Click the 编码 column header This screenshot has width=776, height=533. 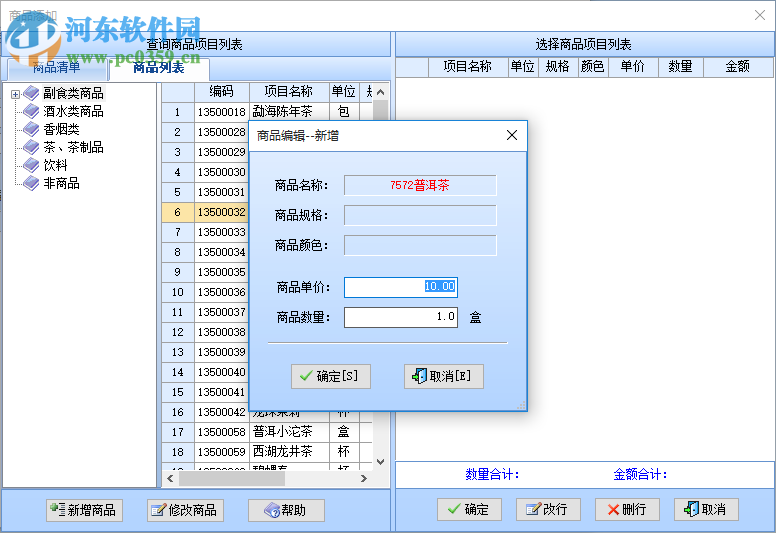(222, 92)
